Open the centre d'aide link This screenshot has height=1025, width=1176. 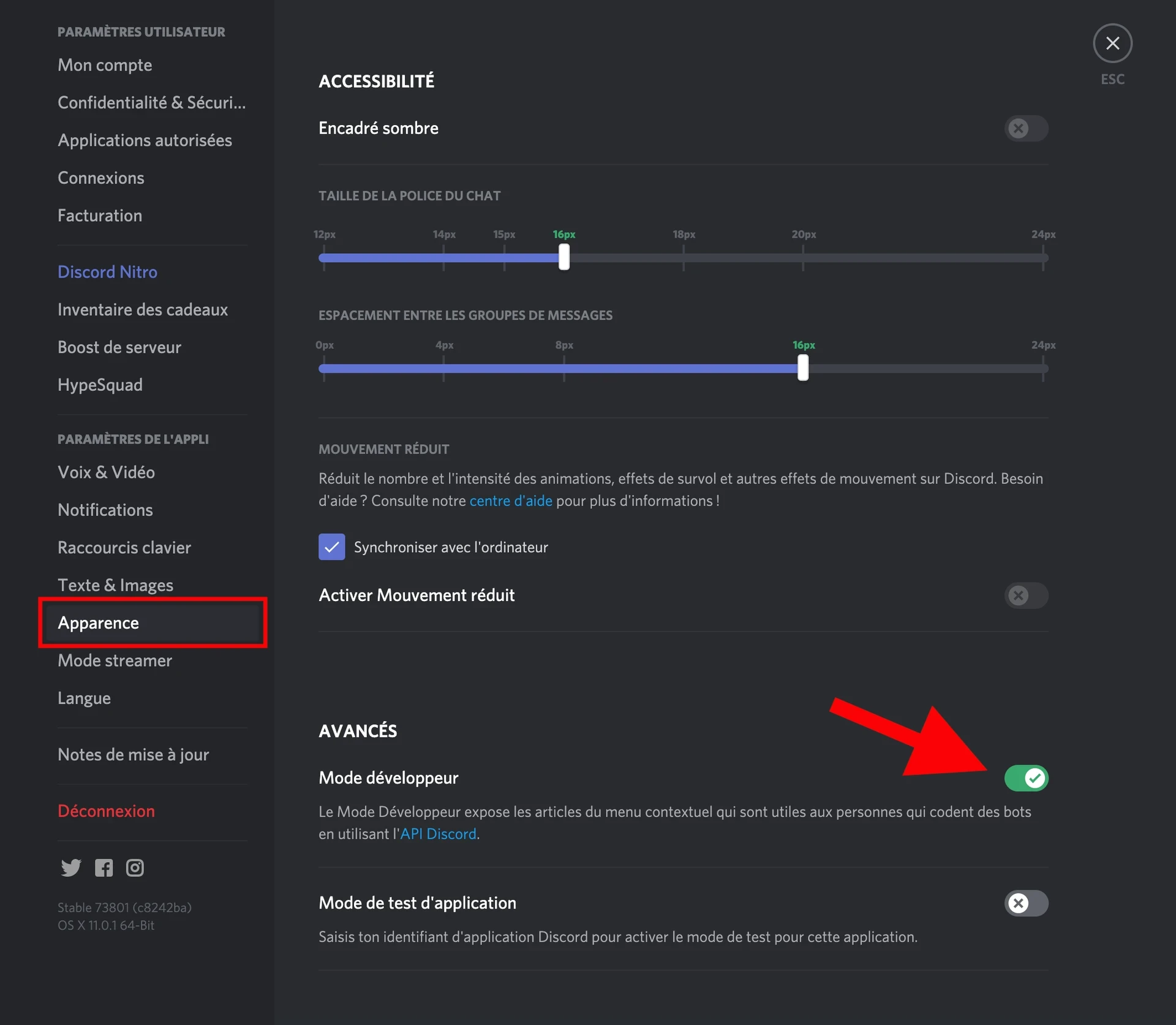coord(511,501)
